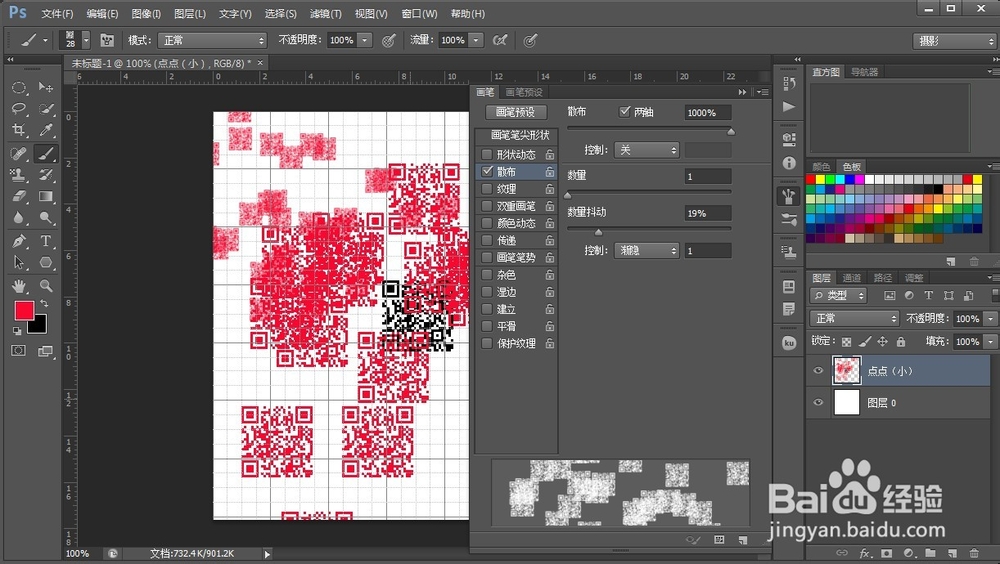Select the 画笔笔尖形状 option
Screen dimensions: 1000x564
pos(520,135)
